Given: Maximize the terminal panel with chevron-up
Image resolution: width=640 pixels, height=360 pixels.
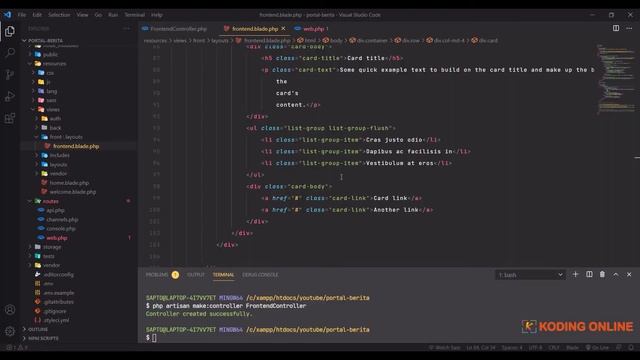Looking at the screenshot, I should pos(616,274).
